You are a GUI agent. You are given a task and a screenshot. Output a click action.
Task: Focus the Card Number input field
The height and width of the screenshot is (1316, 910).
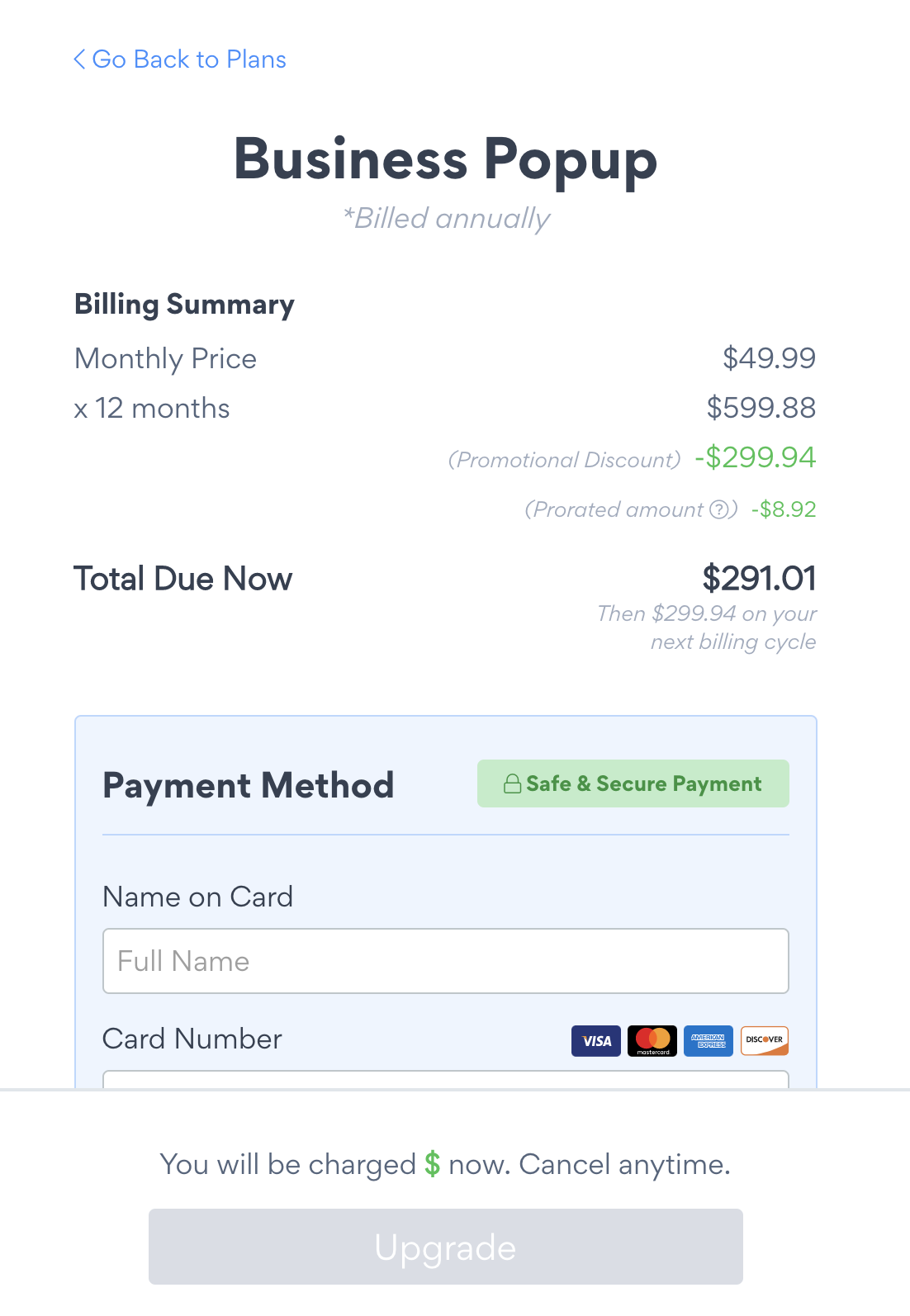[x=446, y=1079]
